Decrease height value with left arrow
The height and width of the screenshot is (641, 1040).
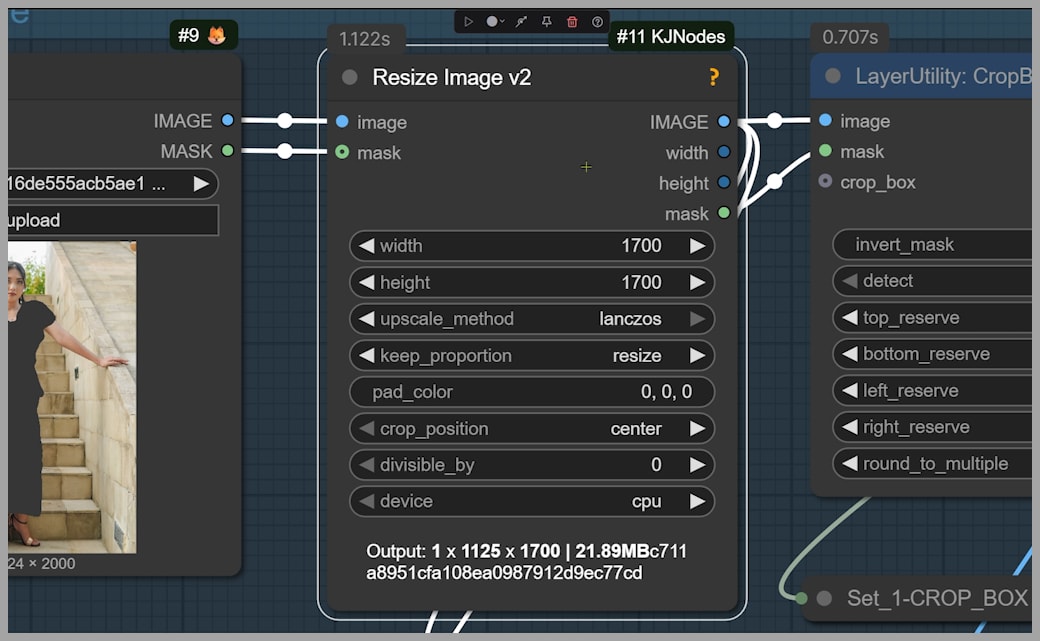(x=366, y=283)
